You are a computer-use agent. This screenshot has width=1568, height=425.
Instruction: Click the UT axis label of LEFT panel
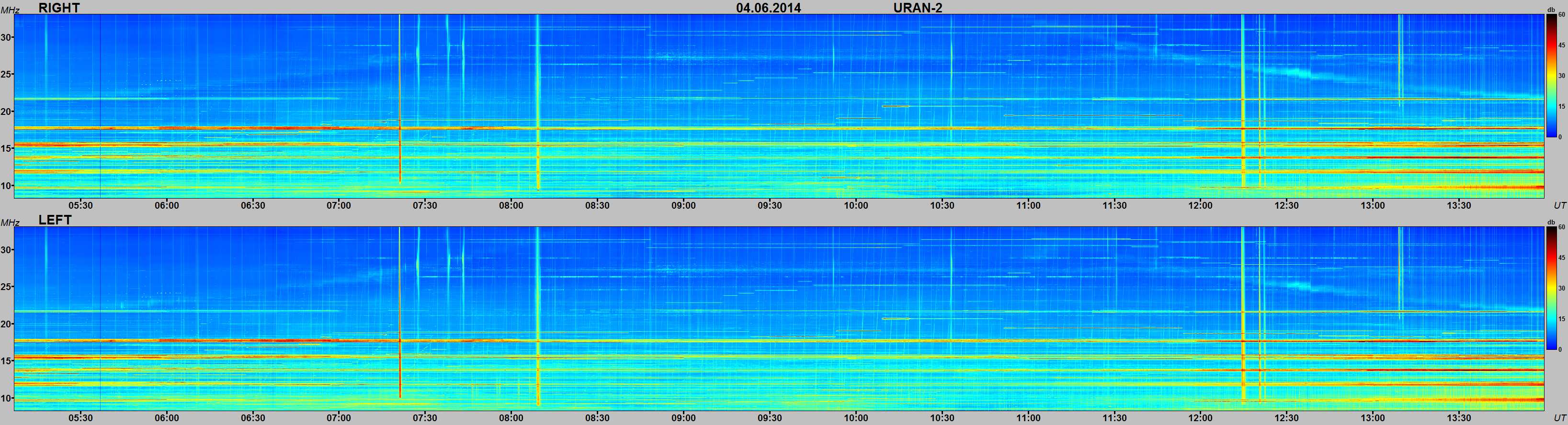tap(1559, 418)
